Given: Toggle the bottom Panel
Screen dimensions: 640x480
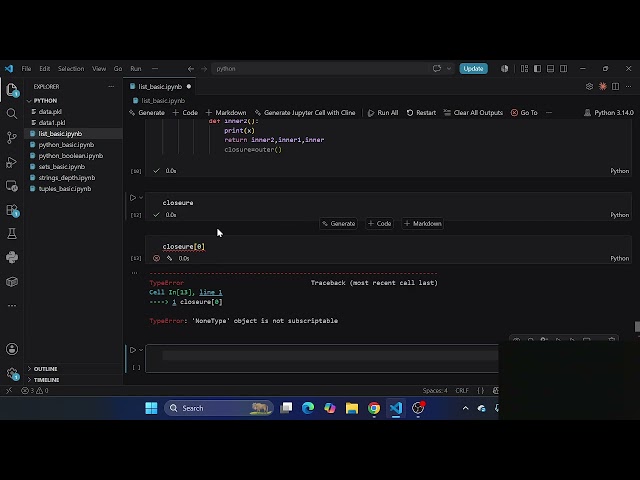Looking at the screenshot, I should click(x=551, y=69).
